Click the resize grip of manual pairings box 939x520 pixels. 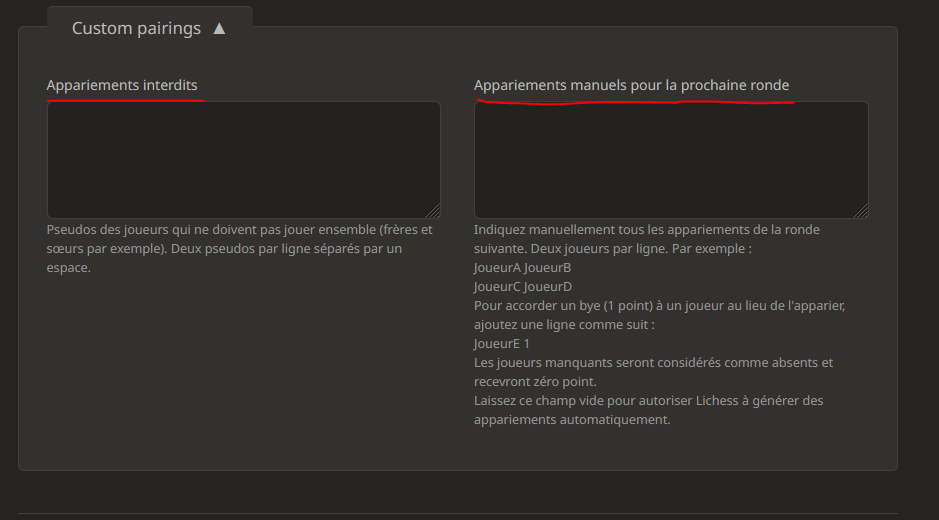(x=861, y=211)
